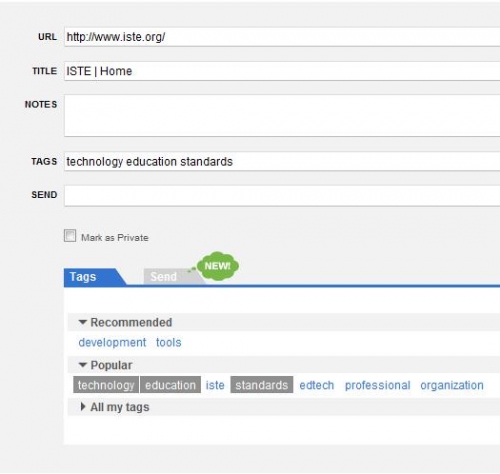Add the professional popular tag
The image size is (500, 474).
point(378,385)
